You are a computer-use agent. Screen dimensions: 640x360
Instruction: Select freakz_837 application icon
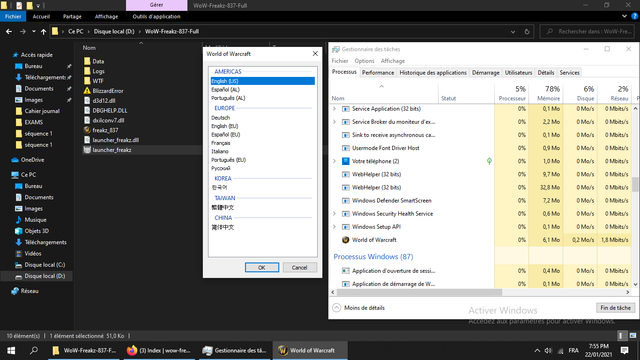[87, 130]
